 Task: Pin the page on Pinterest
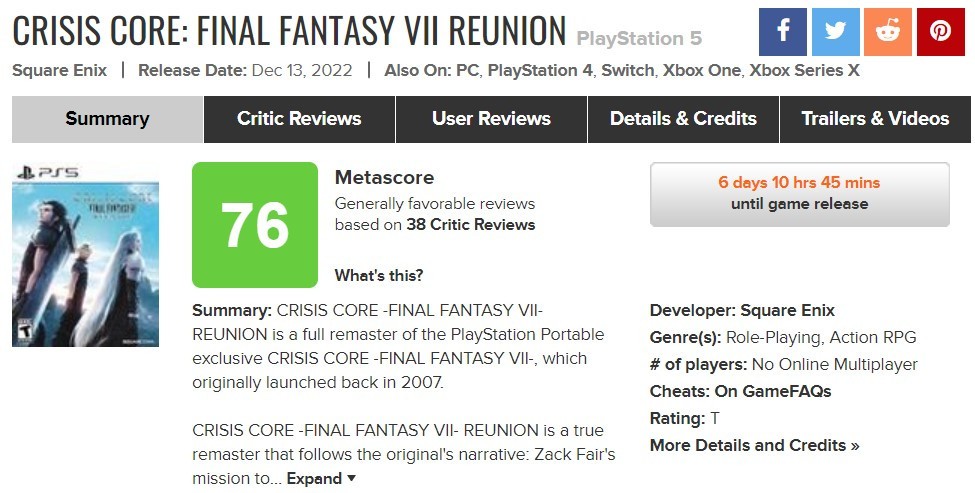[941, 32]
